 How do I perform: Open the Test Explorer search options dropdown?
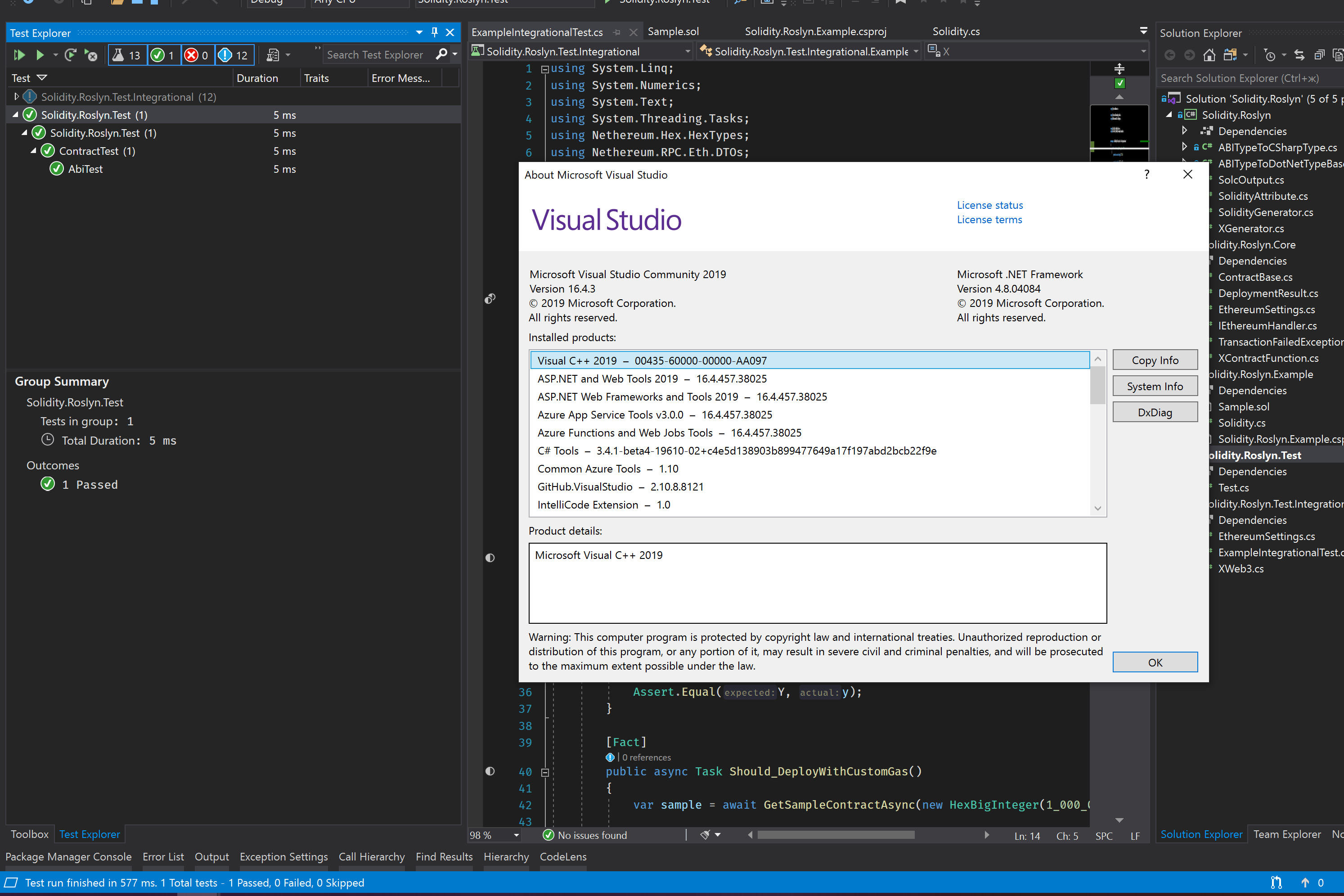tap(455, 54)
